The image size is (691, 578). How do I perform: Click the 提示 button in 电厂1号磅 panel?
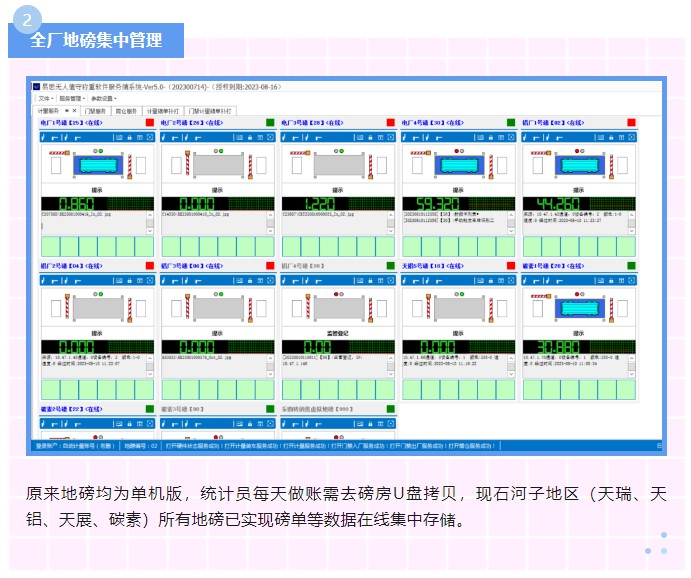click(x=97, y=188)
